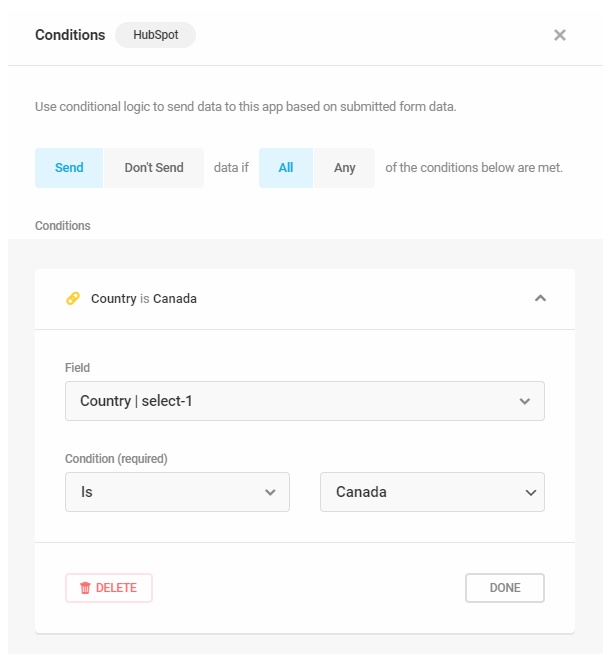This screenshot has width=610, height=654.
Task: Open the Field dropdown showing Country | select-1
Action: pos(305,401)
